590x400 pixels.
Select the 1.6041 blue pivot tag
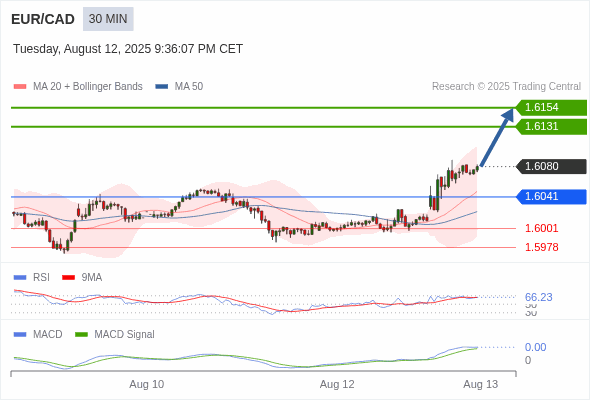tap(551, 196)
